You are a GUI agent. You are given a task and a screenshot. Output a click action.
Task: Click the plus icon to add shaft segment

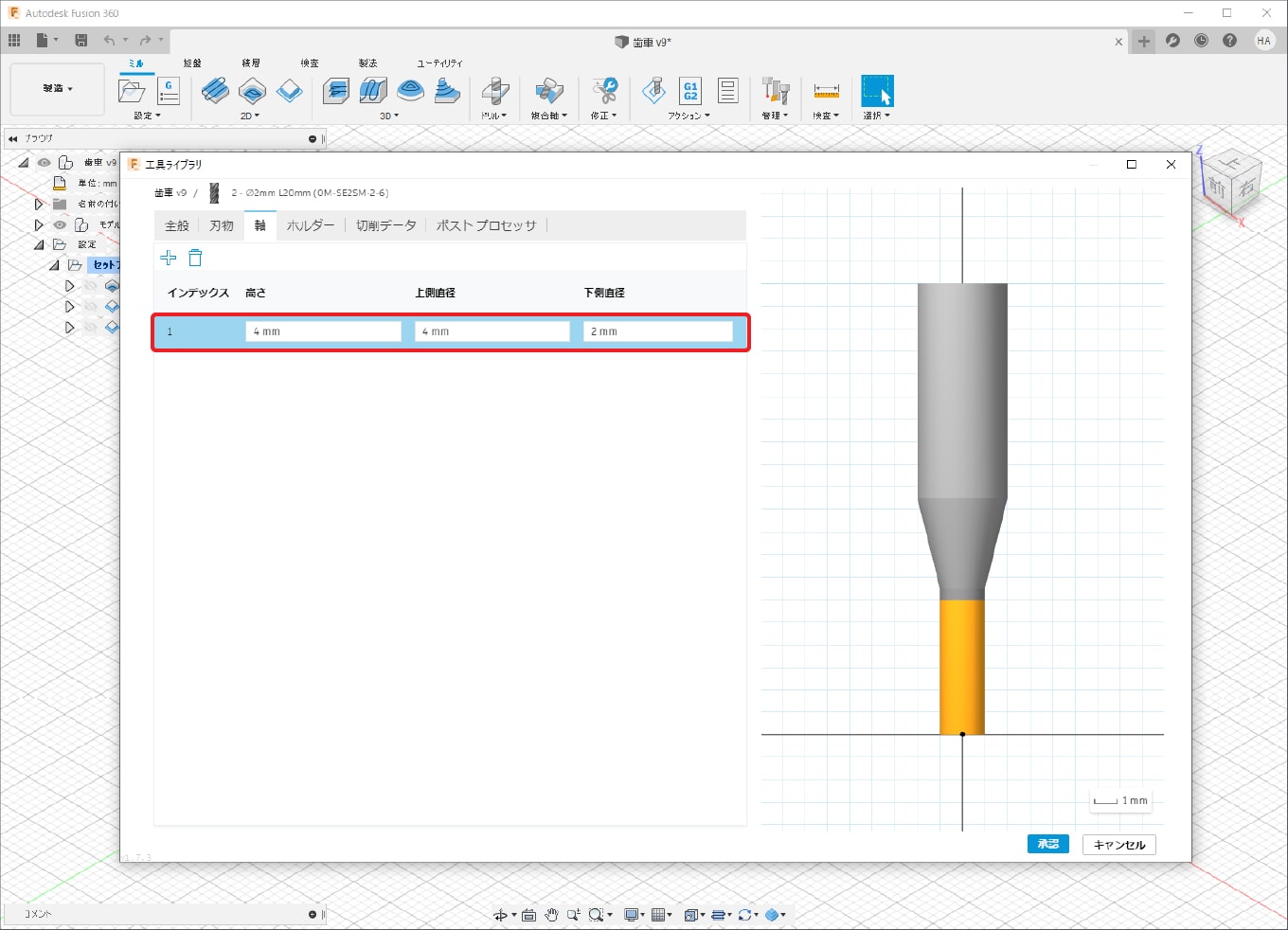169,258
